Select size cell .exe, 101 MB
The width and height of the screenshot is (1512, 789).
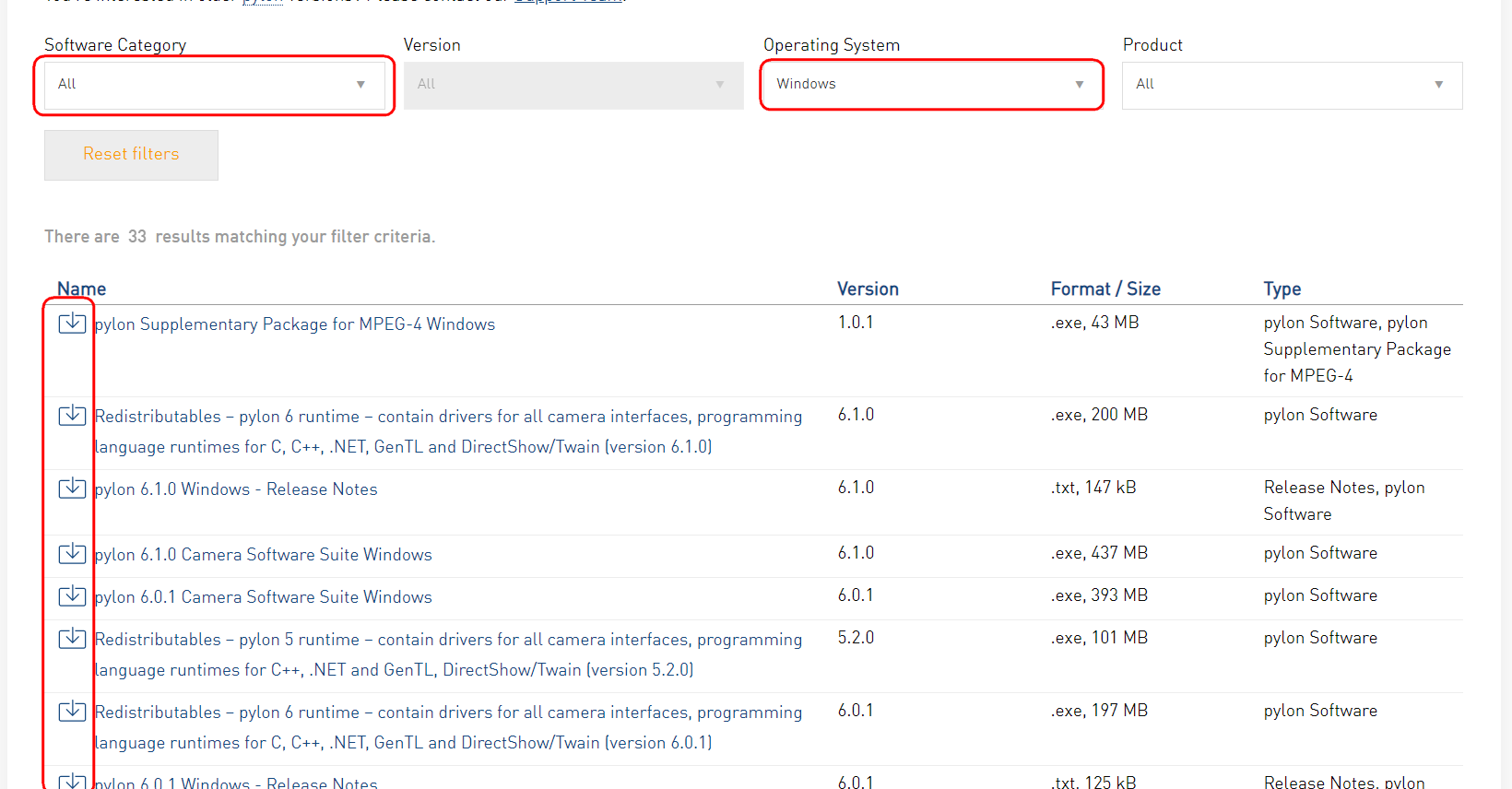pos(1100,638)
